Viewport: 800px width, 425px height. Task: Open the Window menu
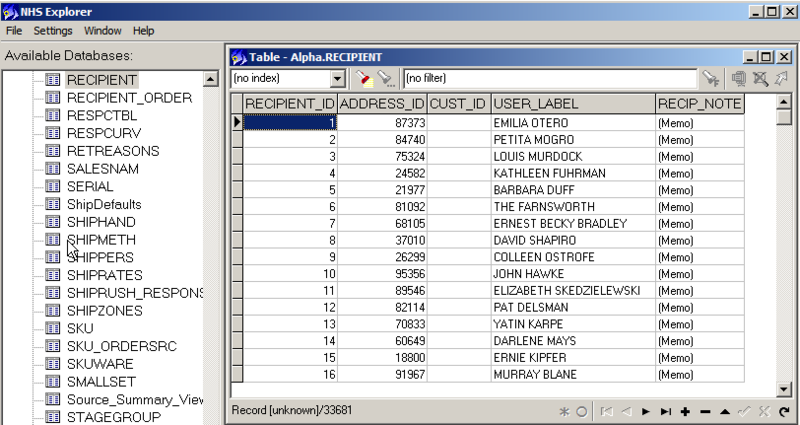(x=103, y=31)
